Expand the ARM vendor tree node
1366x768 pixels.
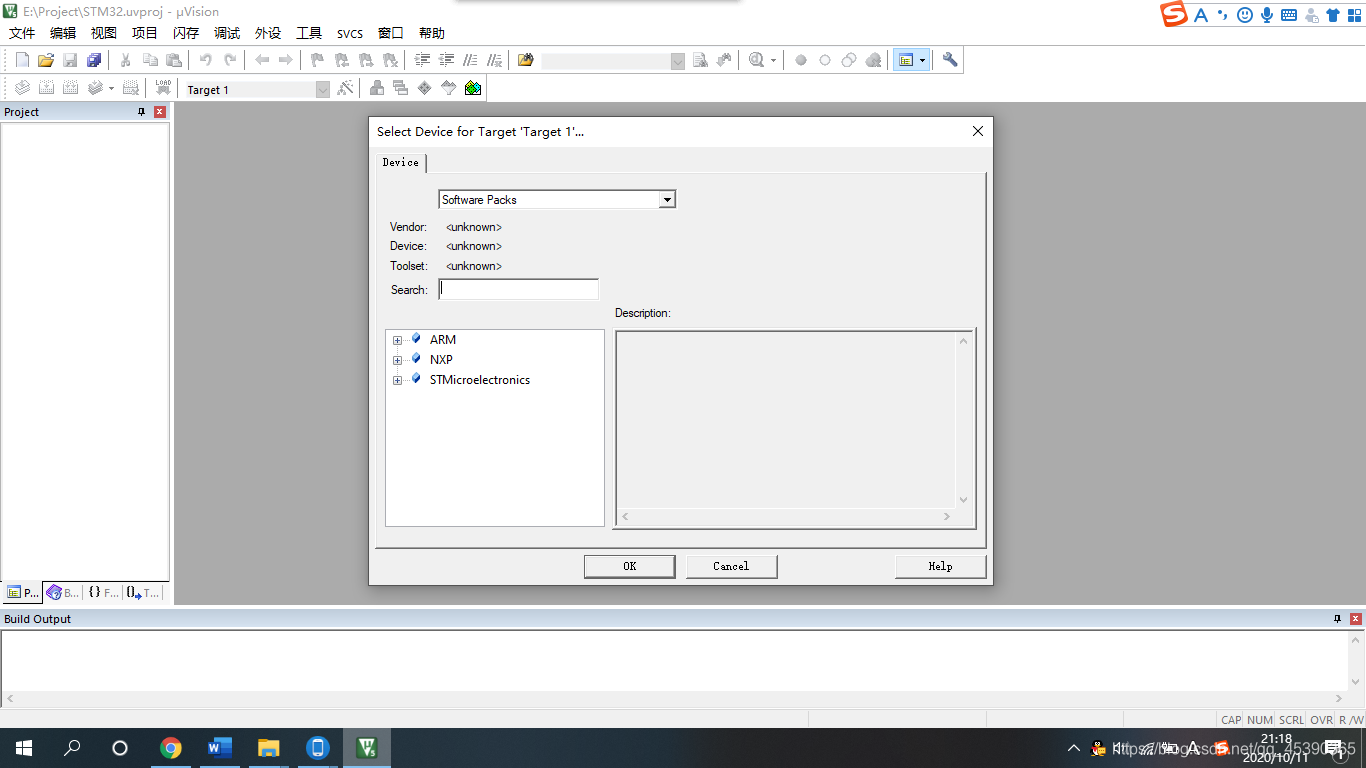(x=397, y=340)
